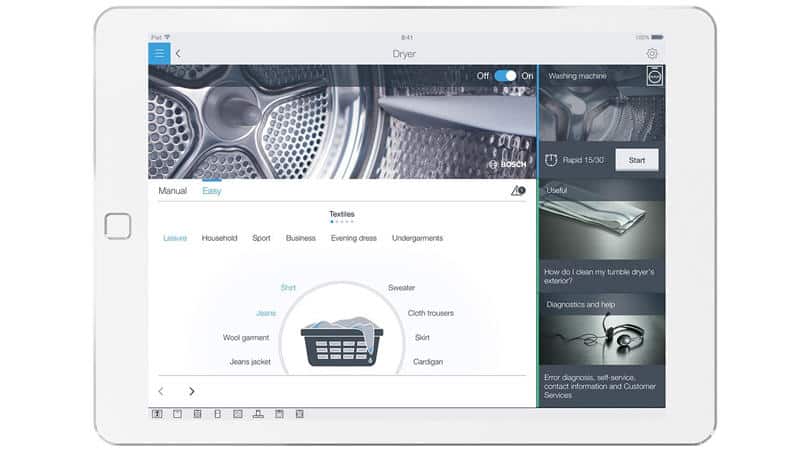Screen dimensions: 800x450
Task: Click the alarm clock icon beside Rapid 15/30
Action: coord(550,160)
